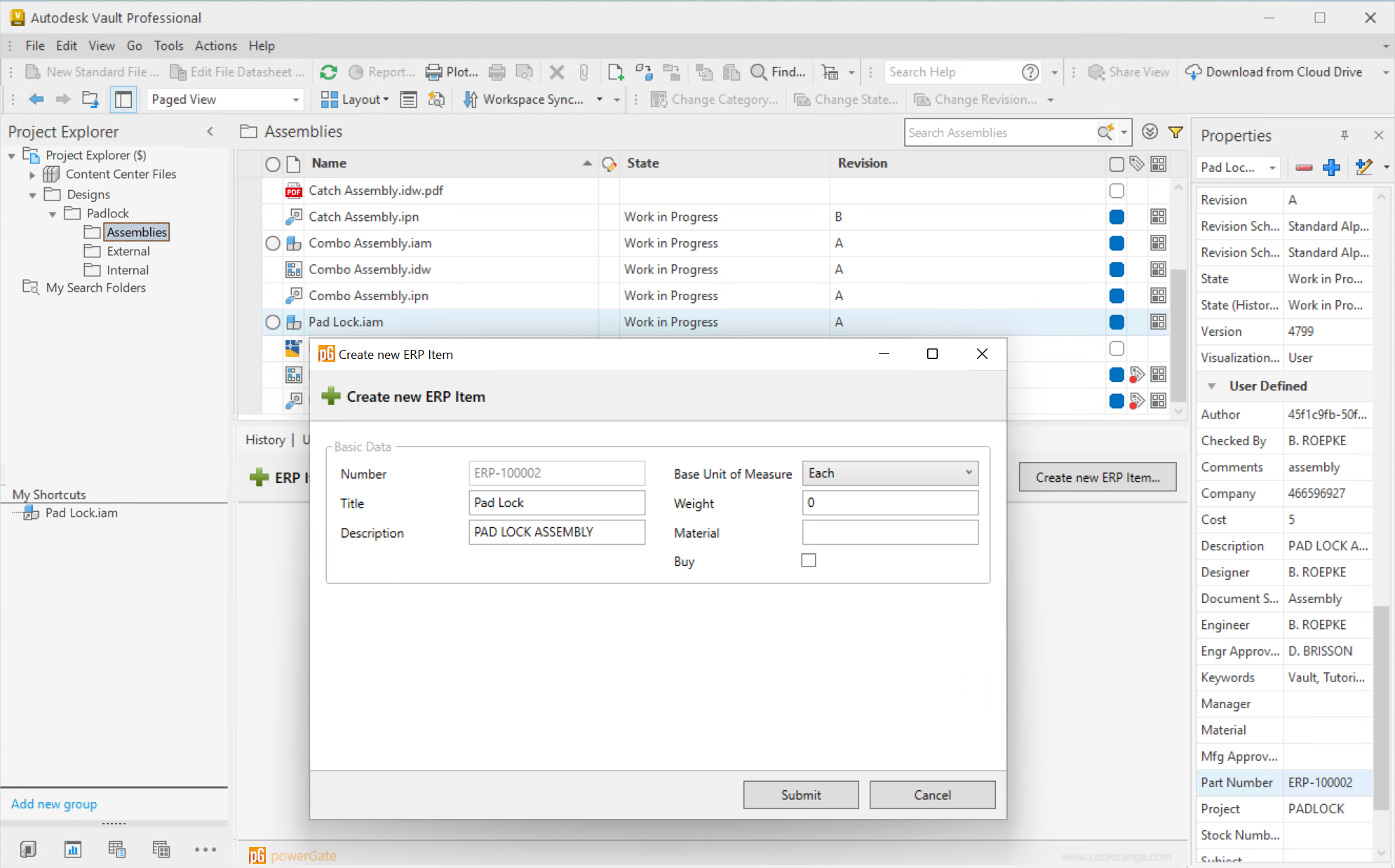1395x868 pixels.
Task: Select radio circle for Pad Lock.iam
Action: coord(273,323)
